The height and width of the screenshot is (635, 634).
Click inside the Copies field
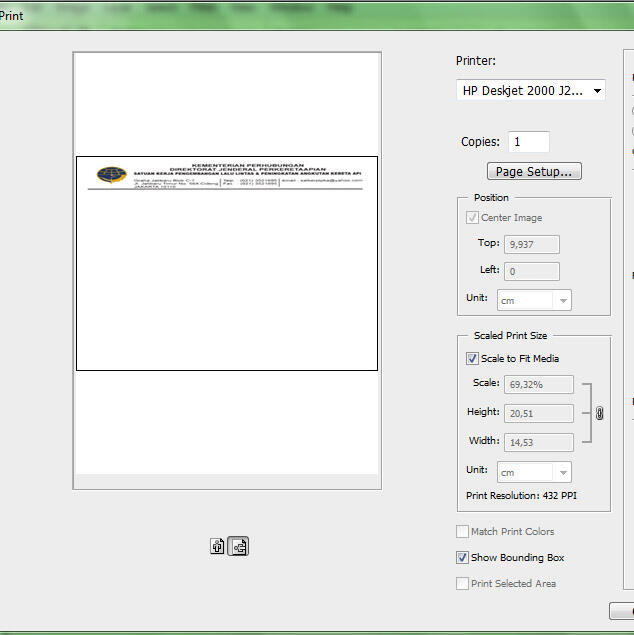click(528, 142)
